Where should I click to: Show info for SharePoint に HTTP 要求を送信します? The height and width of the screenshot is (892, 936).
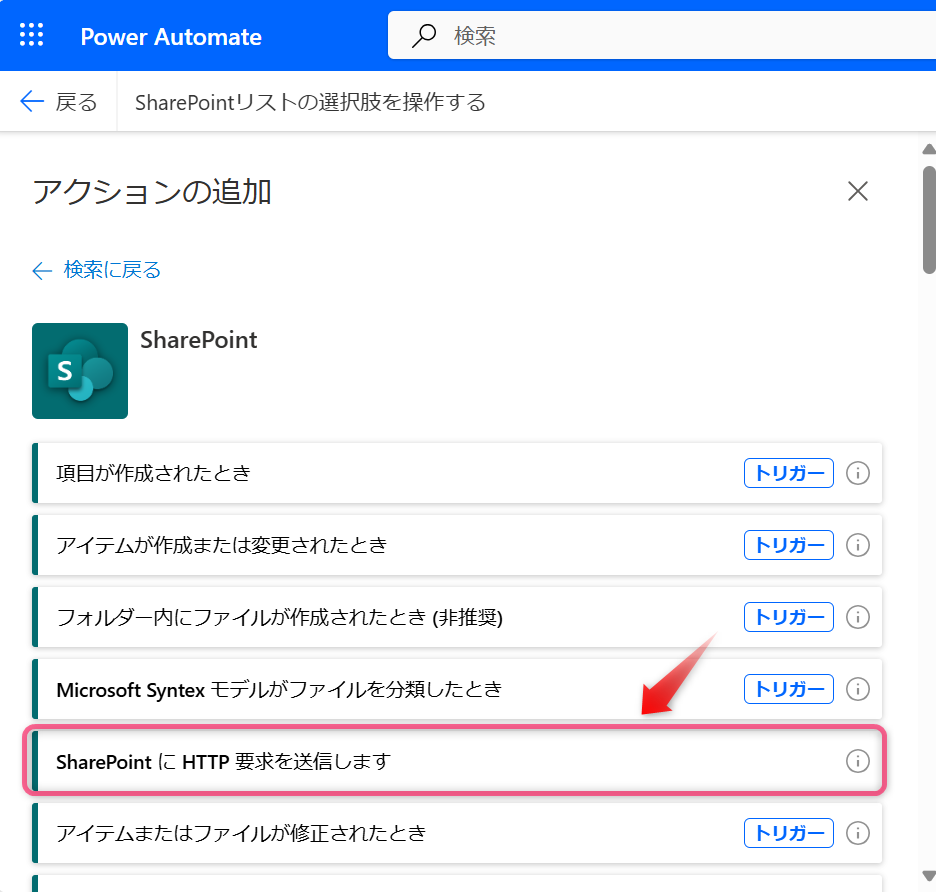tap(858, 761)
